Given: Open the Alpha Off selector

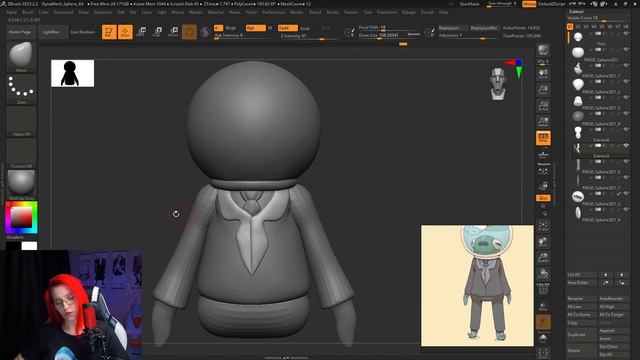Looking at the screenshot, I should pyautogui.click(x=21, y=121).
